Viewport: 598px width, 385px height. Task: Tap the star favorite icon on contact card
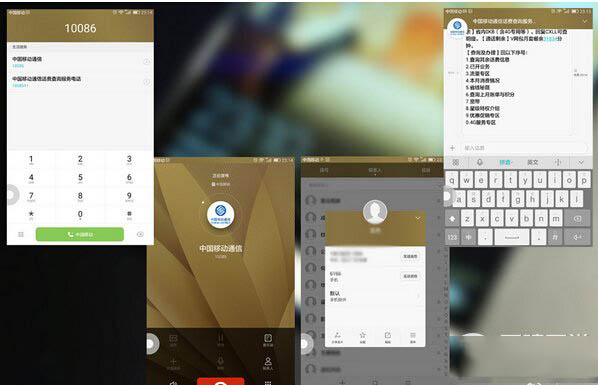[362, 337]
